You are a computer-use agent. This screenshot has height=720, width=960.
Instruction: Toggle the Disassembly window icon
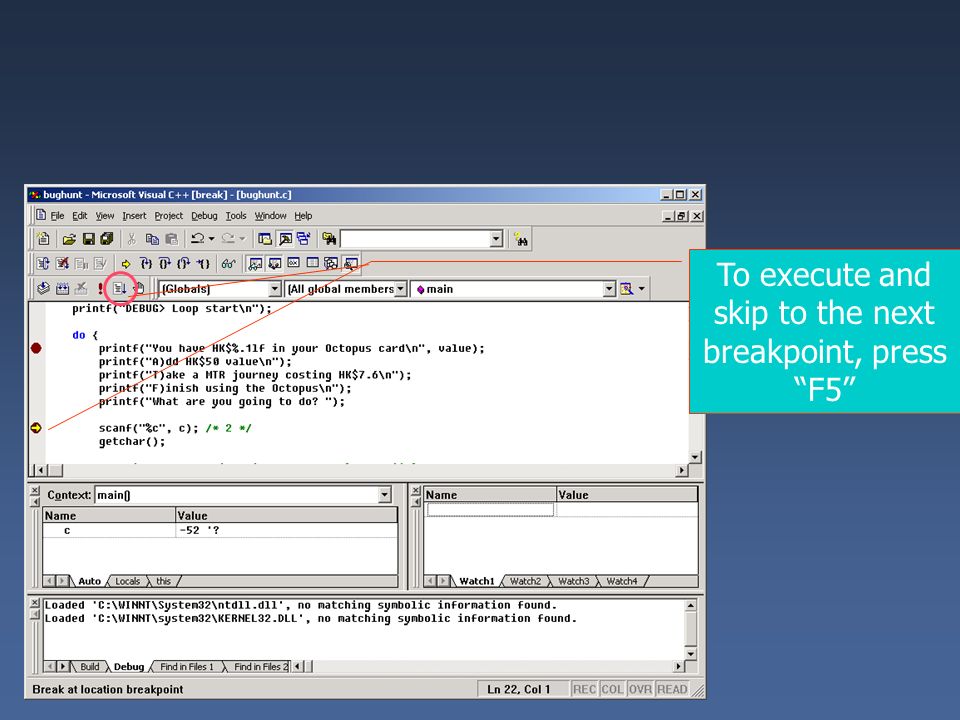pos(351,264)
